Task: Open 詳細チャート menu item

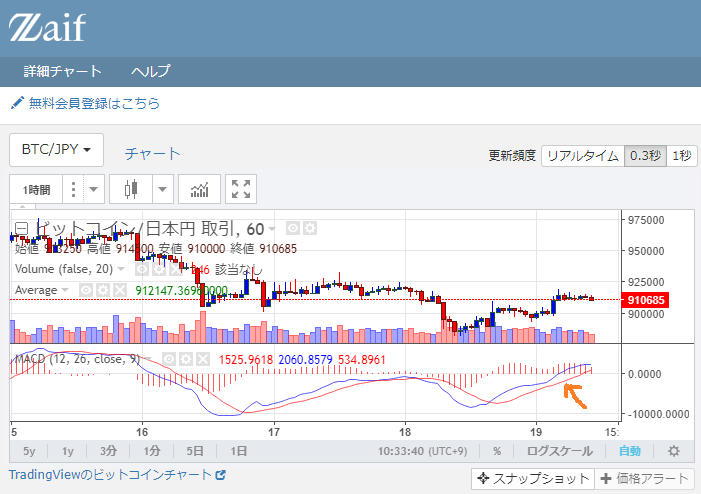Action: pos(62,71)
